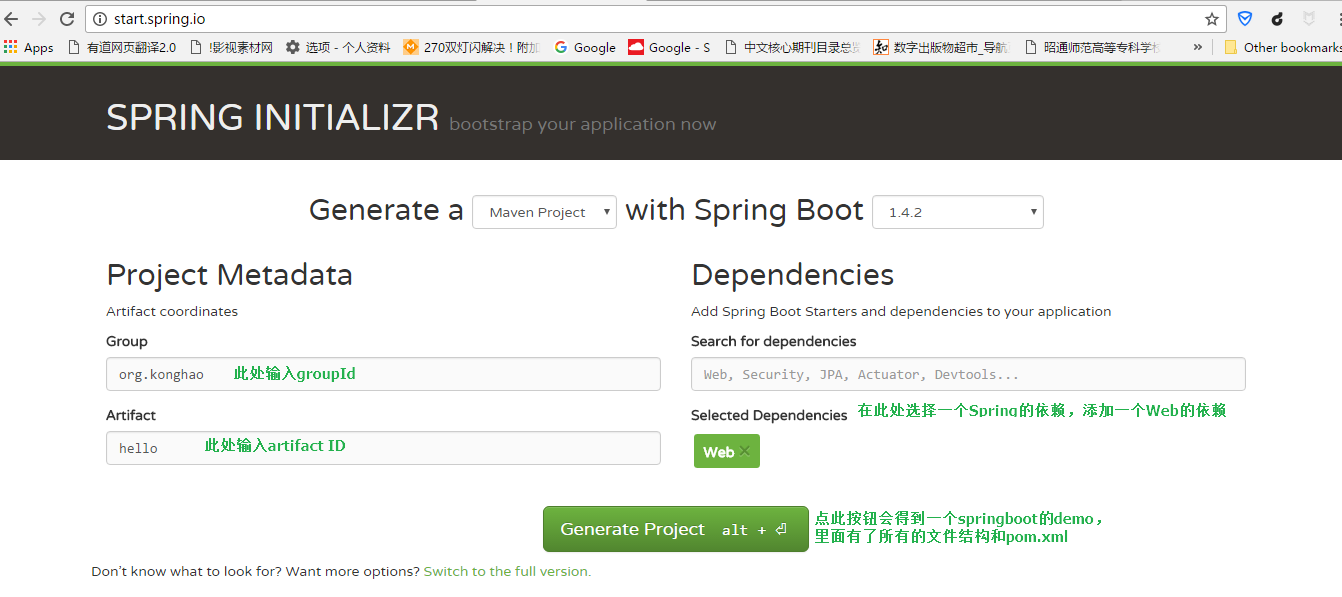Click the blue shield extension icon
The height and width of the screenshot is (597, 1342).
pos(1245,19)
